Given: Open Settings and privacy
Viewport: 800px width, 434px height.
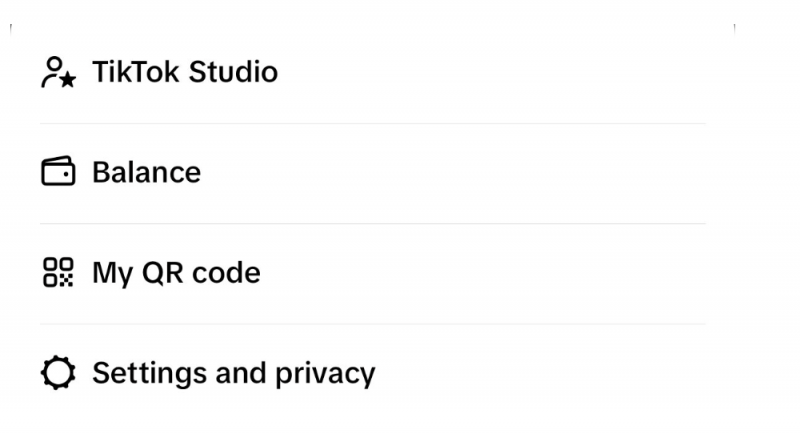Looking at the screenshot, I should click(233, 373).
